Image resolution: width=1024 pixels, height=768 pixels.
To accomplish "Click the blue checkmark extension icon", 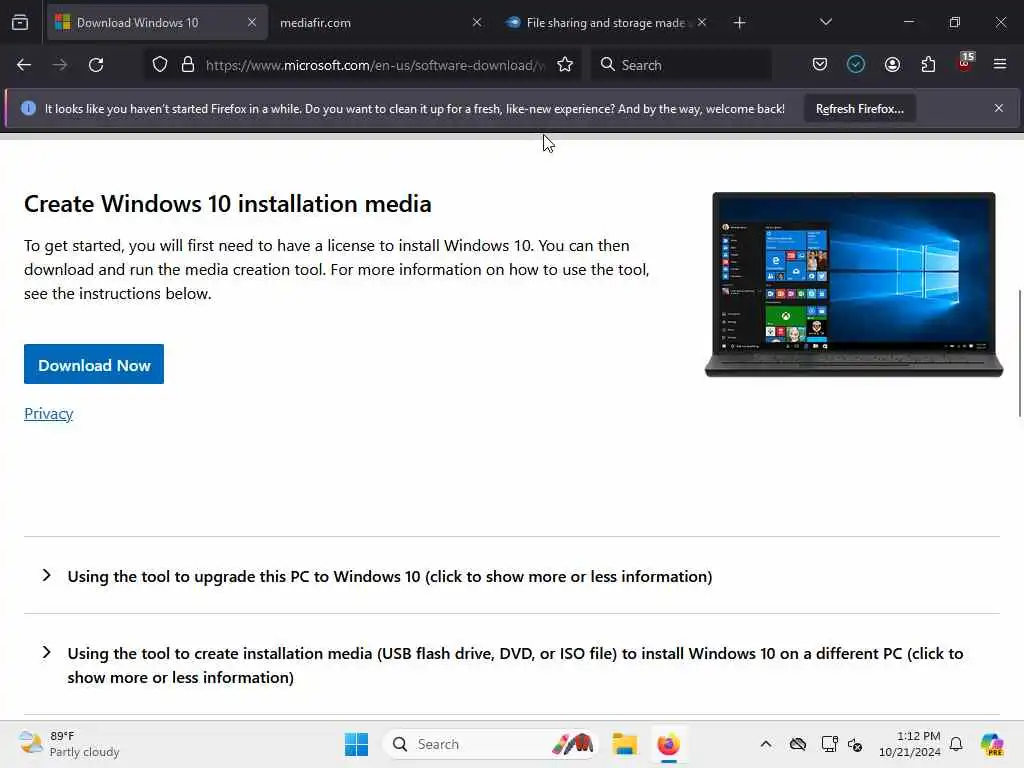I will (856, 64).
